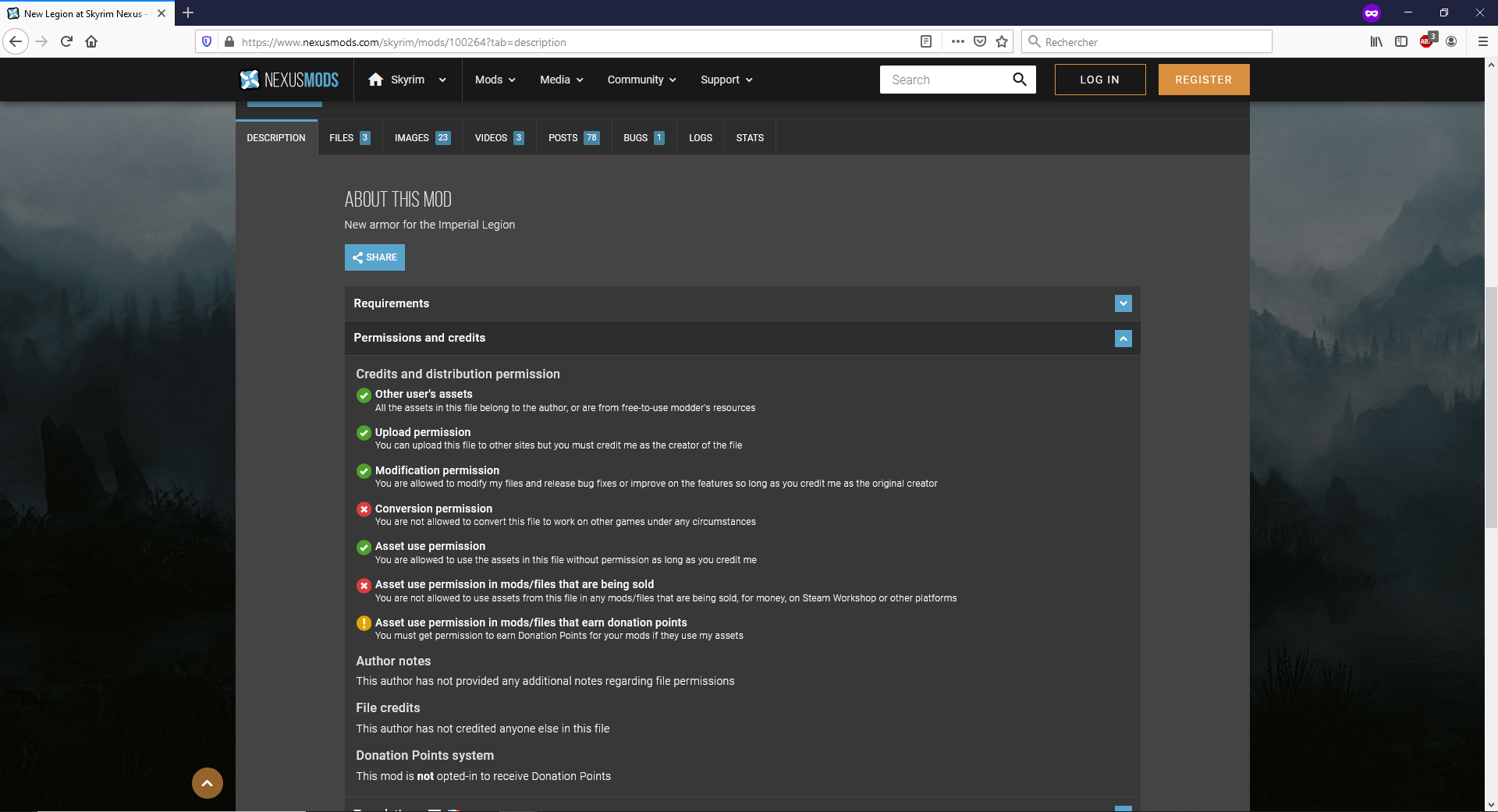
Task: Click the Skyrim home icon
Action: pyautogui.click(x=375, y=80)
